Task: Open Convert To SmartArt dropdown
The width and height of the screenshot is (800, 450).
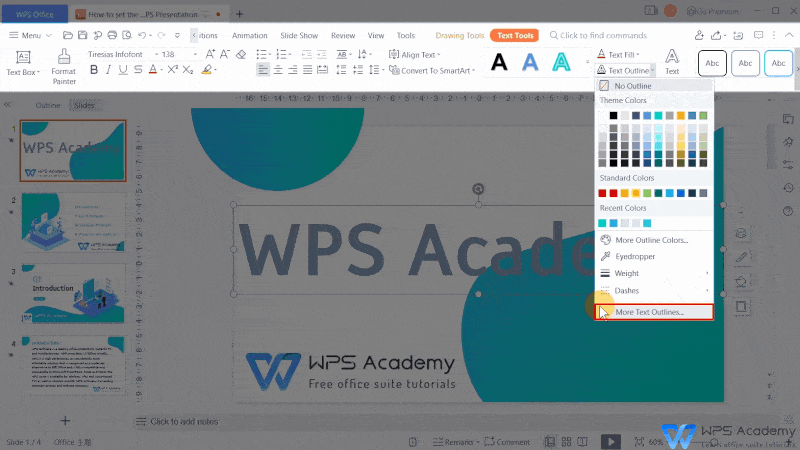Action: [432, 70]
